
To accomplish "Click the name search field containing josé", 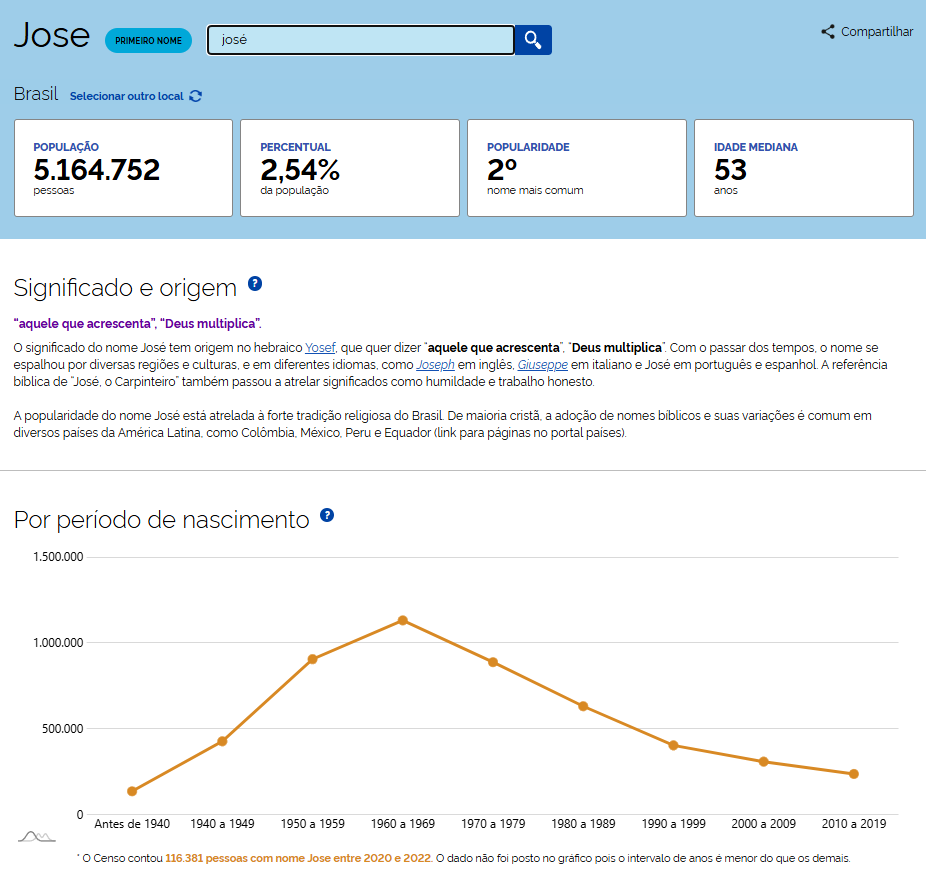I will 360,40.
